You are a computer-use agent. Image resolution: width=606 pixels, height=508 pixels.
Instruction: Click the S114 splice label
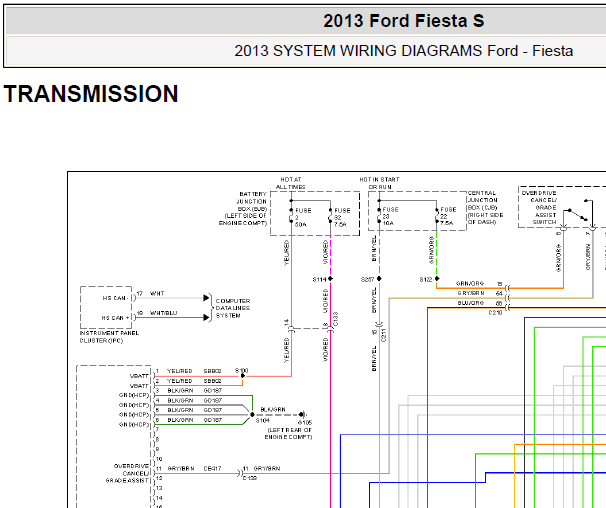tap(319, 280)
